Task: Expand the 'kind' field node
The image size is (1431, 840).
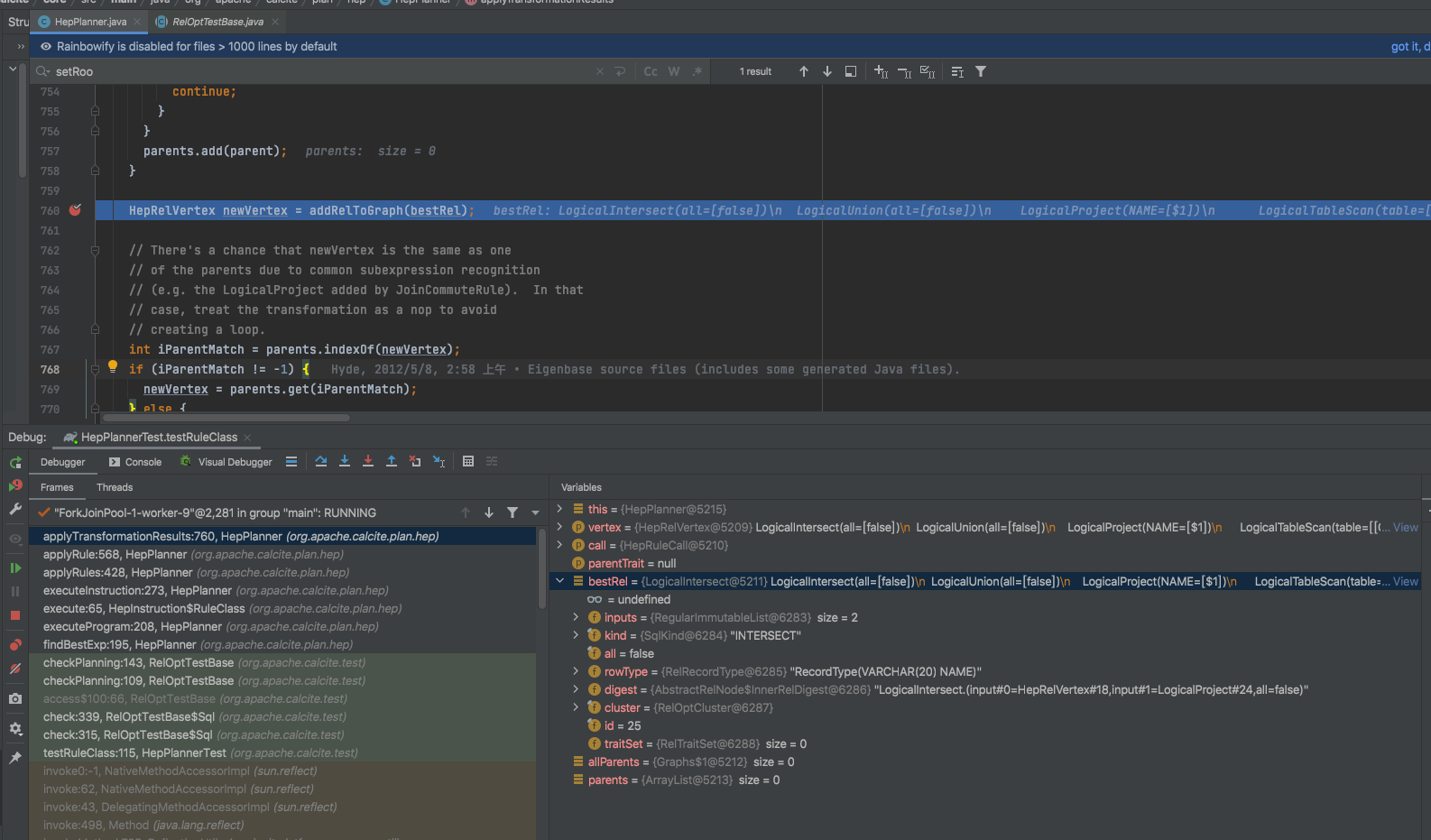Action: tap(577, 635)
